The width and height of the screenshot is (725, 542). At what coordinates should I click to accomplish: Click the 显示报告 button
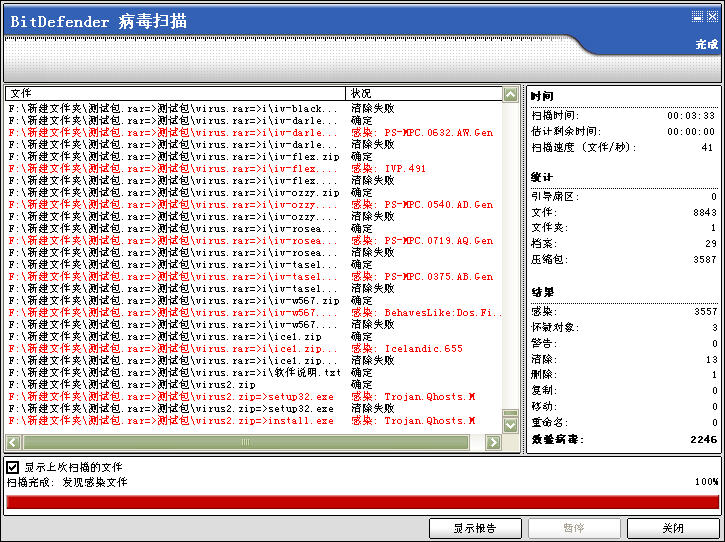(x=475, y=528)
